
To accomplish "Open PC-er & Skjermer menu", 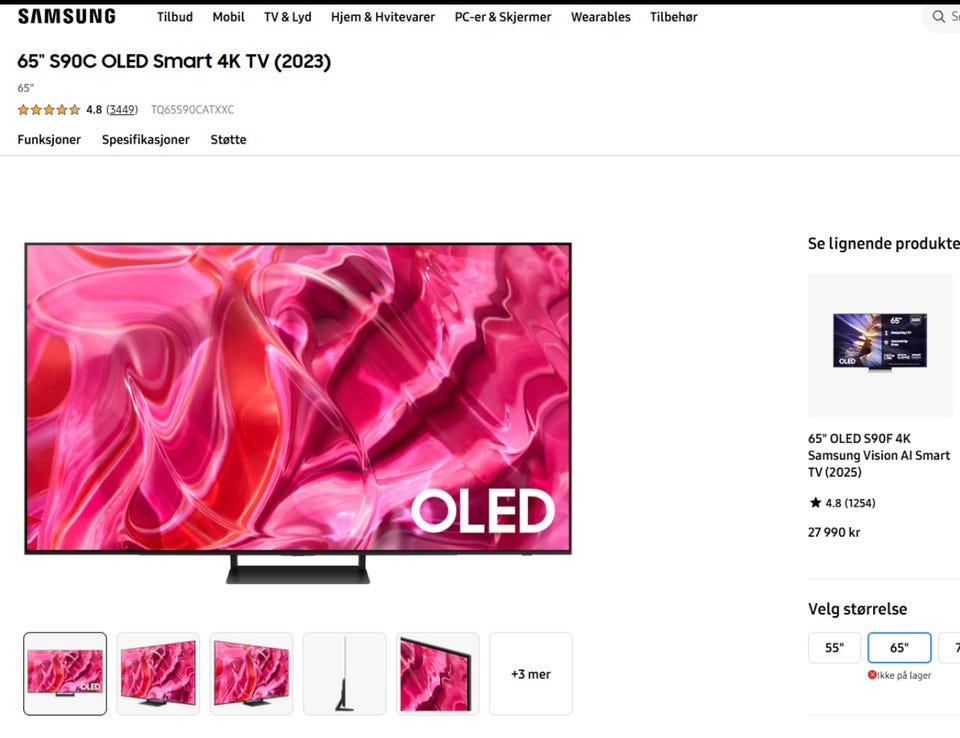I will pyautogui.click(x=503, y=17).
